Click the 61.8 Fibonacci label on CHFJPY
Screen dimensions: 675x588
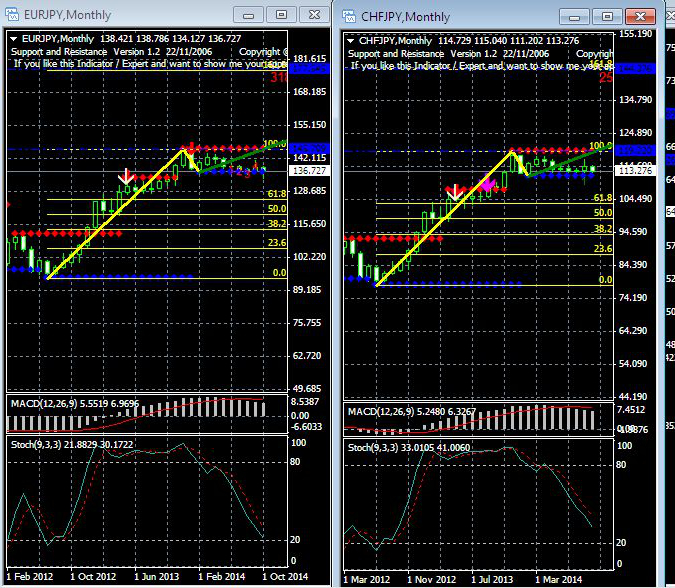[x=603, y=198]
